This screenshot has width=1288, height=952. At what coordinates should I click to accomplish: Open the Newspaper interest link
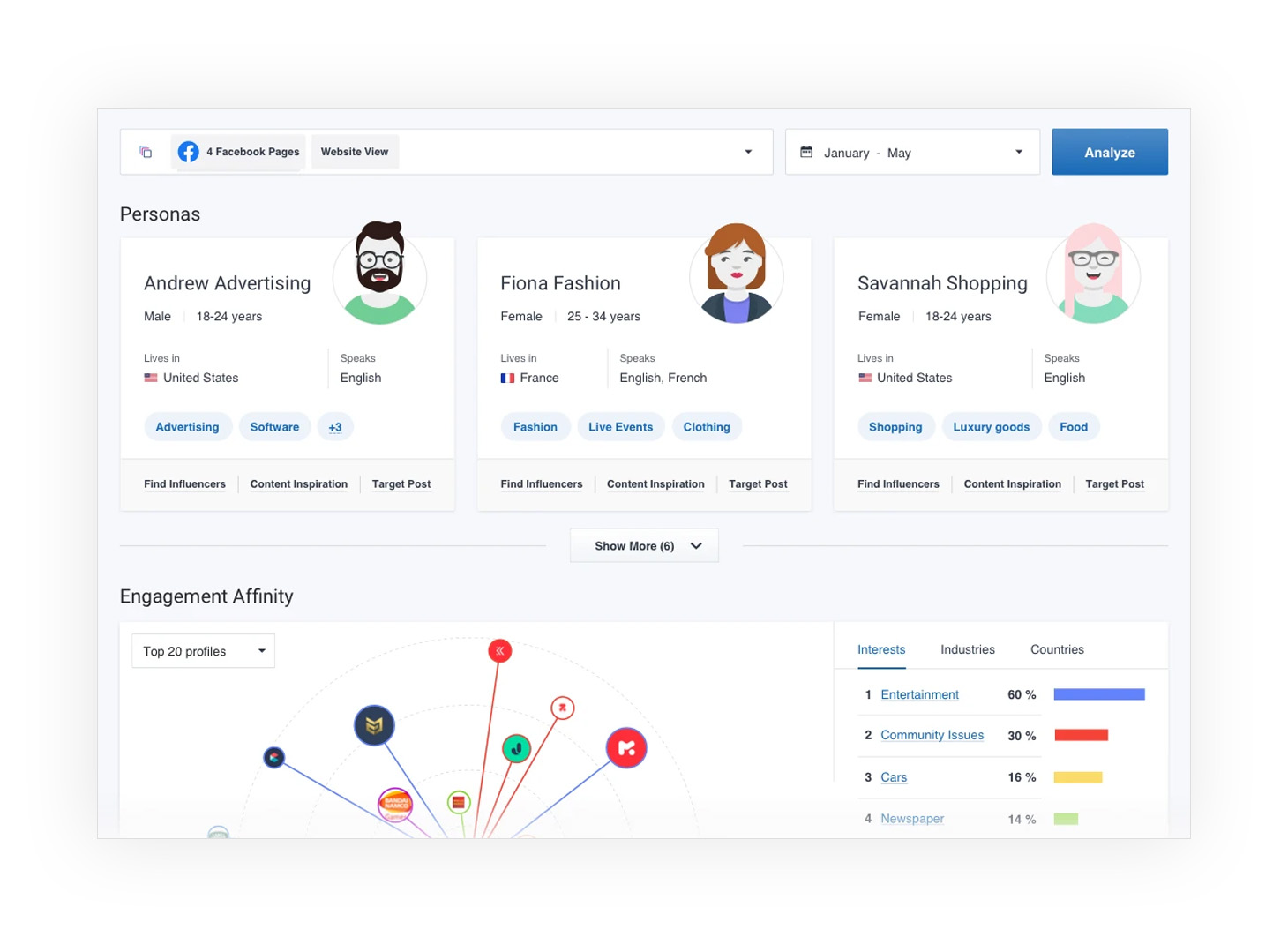click(912, 819)
